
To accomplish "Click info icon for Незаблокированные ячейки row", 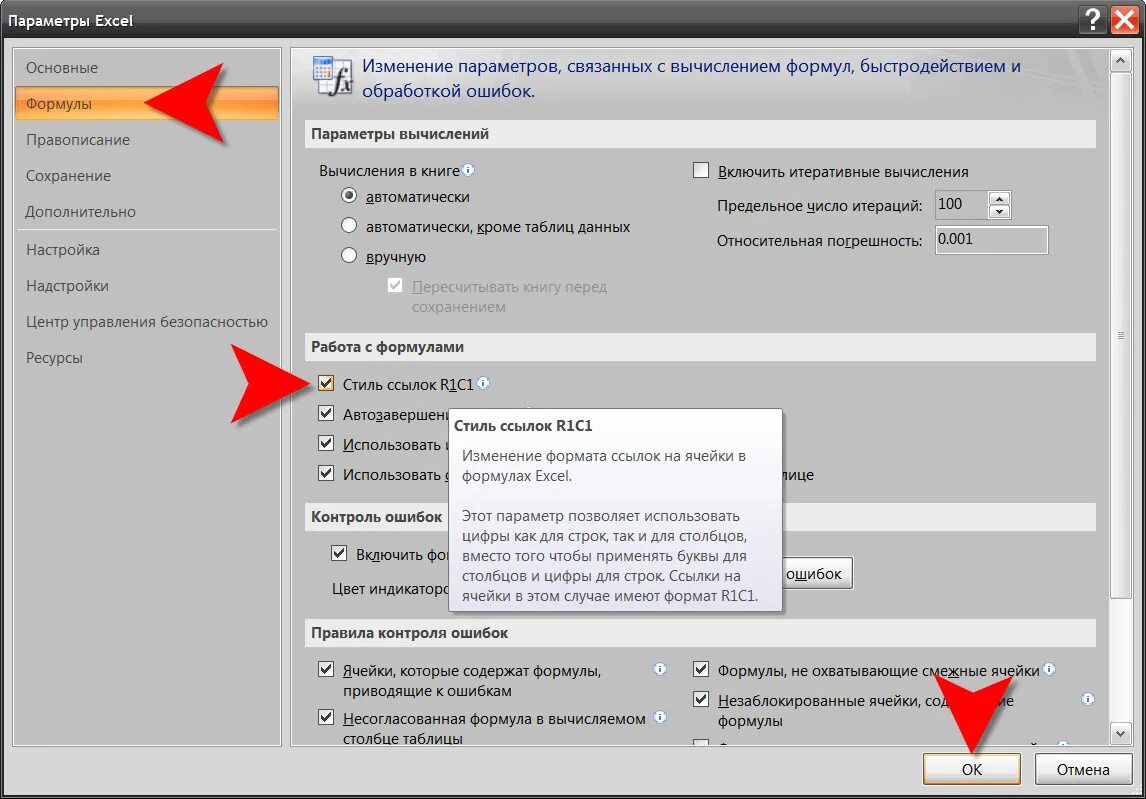I will coord(1088,699).
